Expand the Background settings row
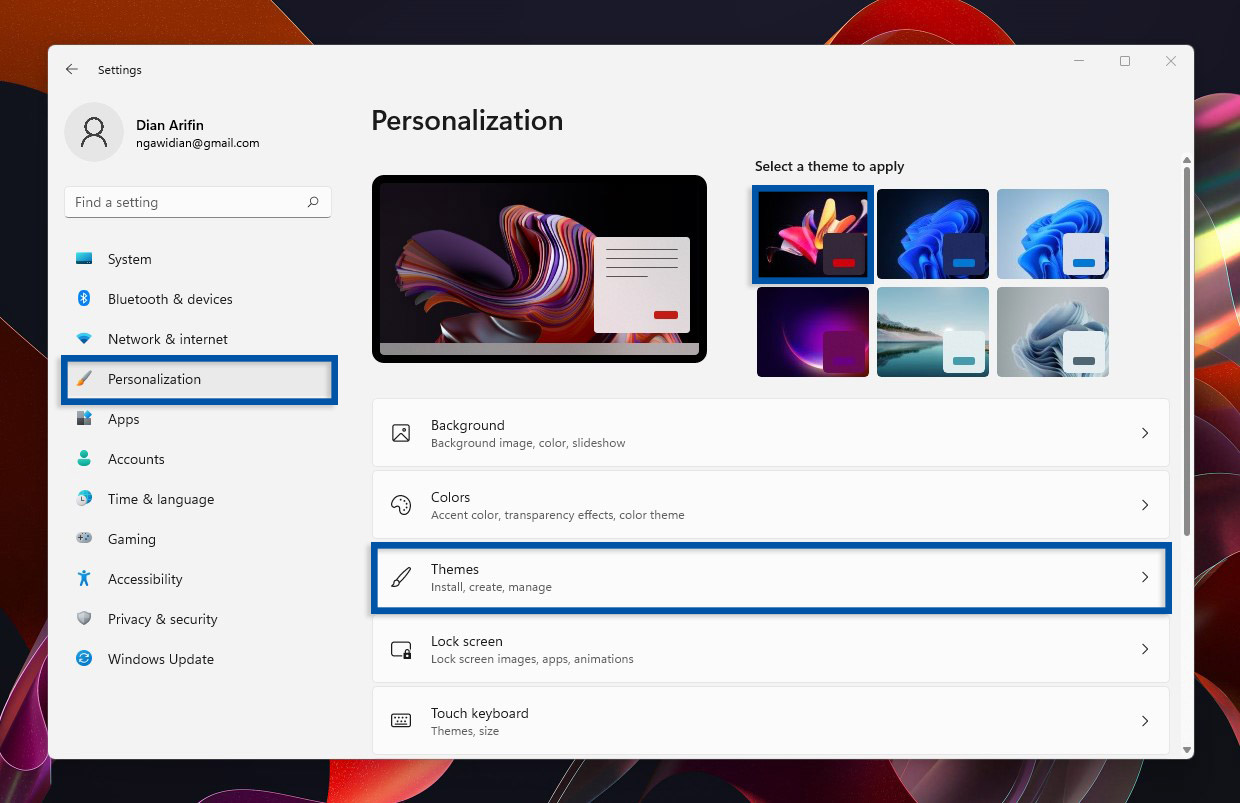Image resolution: width=1240 pixels, height=803 pixels. click(x=1145, y=433)
